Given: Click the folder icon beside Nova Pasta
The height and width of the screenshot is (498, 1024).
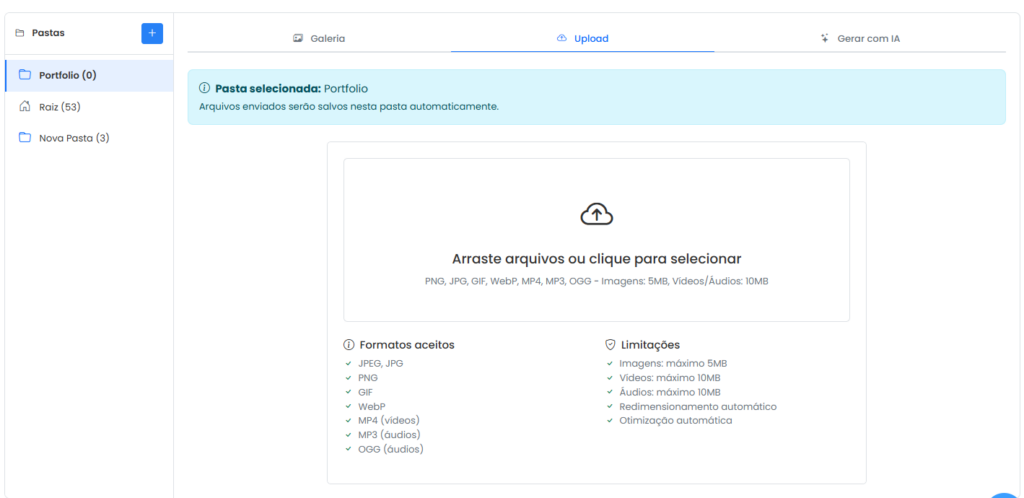Looking at the screenshot, I should [x=25, y=138].
